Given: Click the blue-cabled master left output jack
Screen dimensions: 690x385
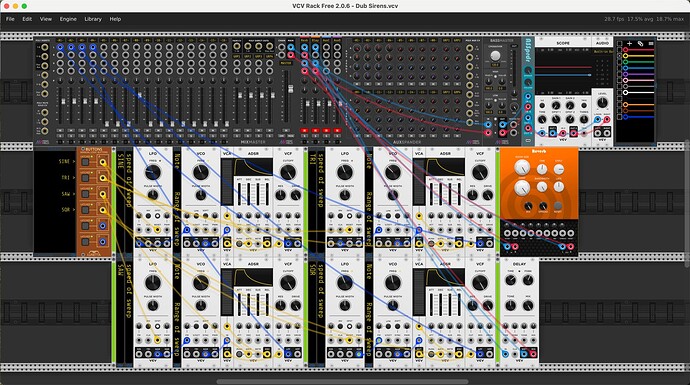Looking at the screenshot, I should (291, 47).
